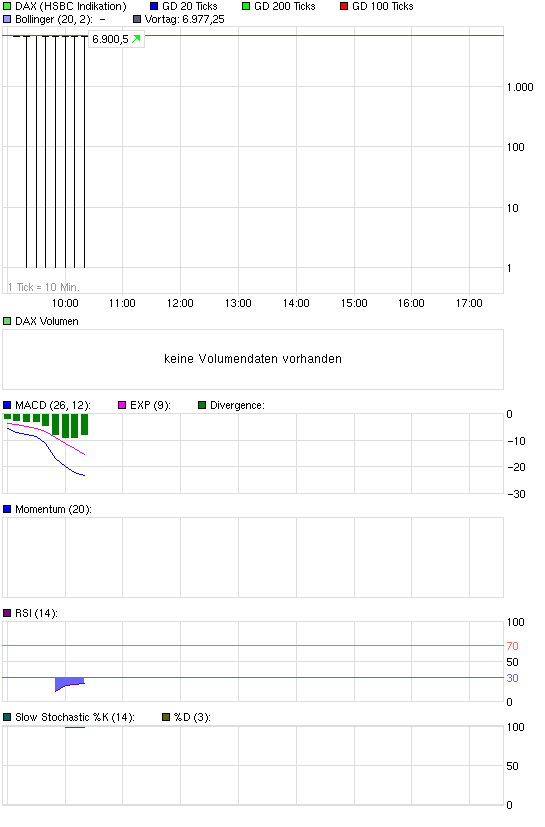Click the current price label 6.900,5
The height and width of the screenshot is (827, 545).
click(110, 39)
